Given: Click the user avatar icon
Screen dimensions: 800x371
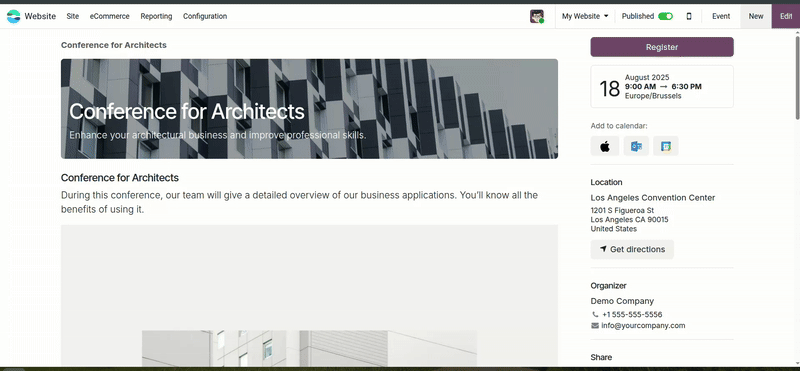Looking at the screenshot, I should pos(536,16).
